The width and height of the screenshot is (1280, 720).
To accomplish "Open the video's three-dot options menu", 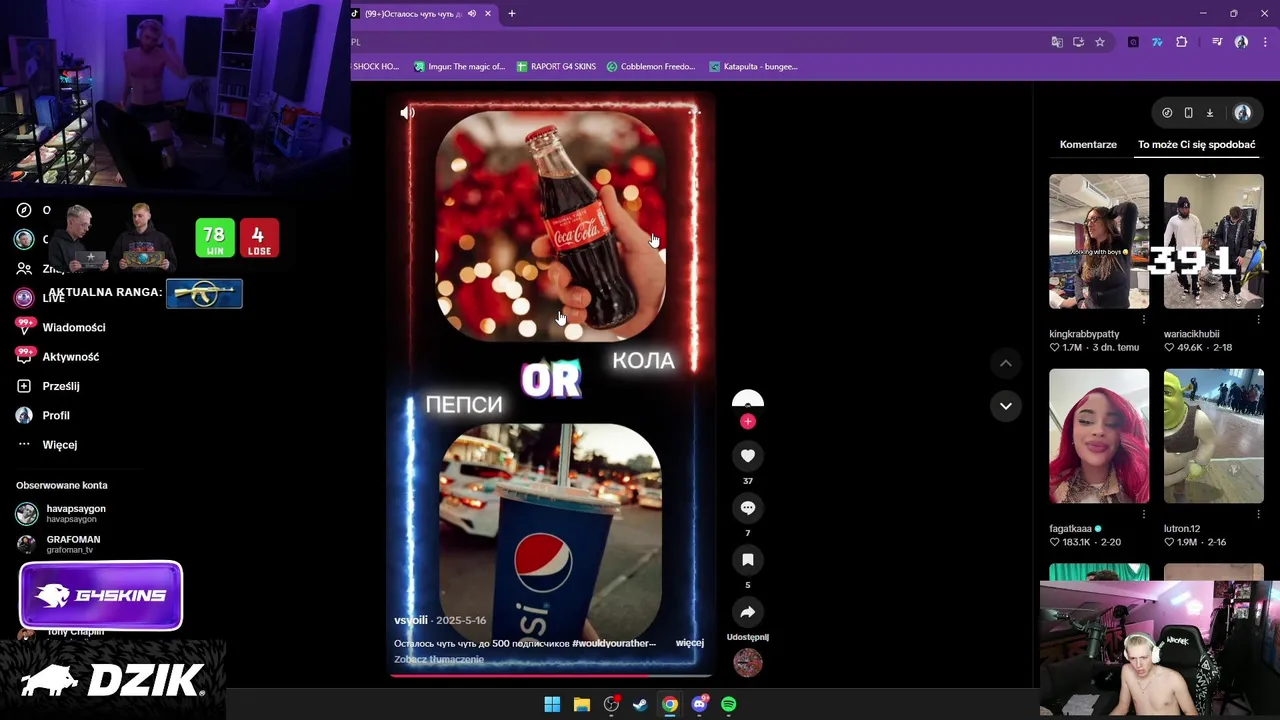I will [x=694, y=112].
